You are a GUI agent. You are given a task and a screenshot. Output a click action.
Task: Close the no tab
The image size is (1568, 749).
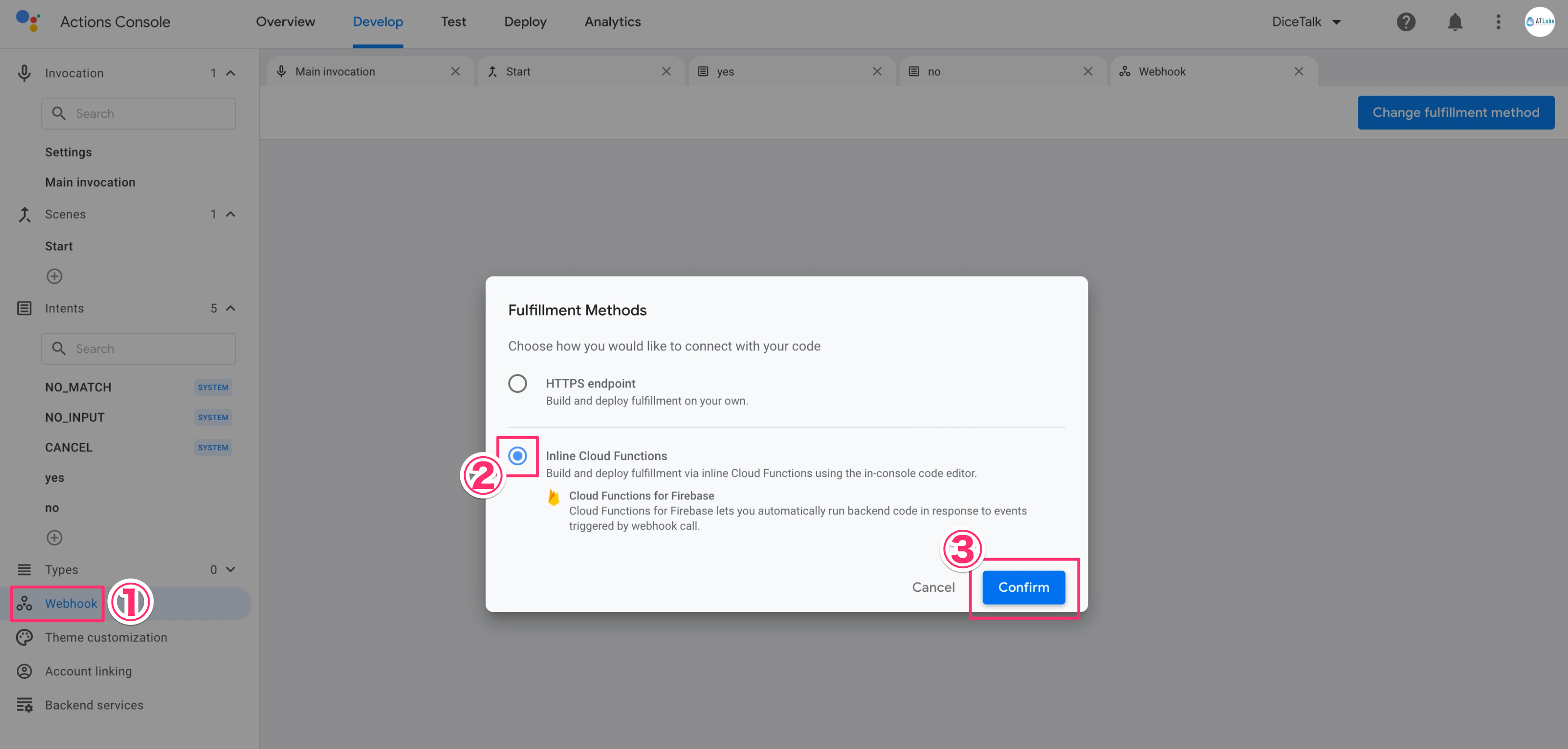point(1088,71)
